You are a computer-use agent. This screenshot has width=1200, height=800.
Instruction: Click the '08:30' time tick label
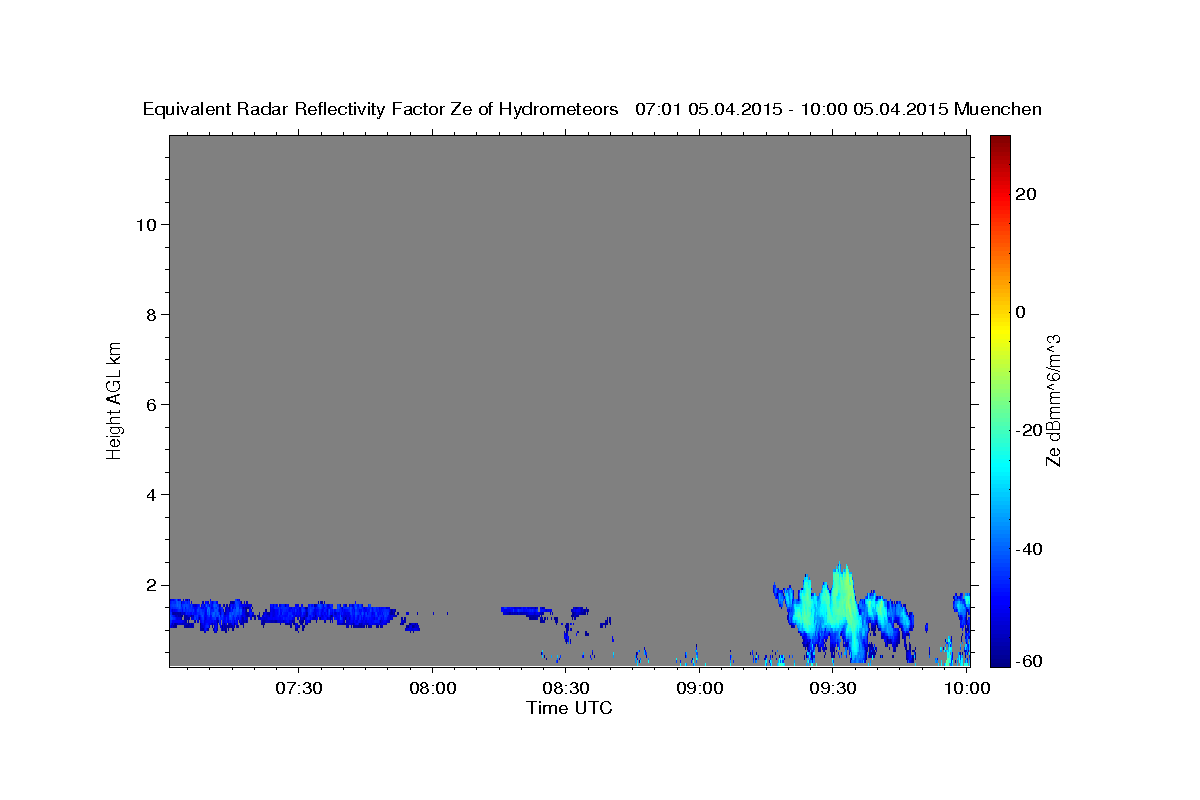pyautogui.click(x=566, y=688)
